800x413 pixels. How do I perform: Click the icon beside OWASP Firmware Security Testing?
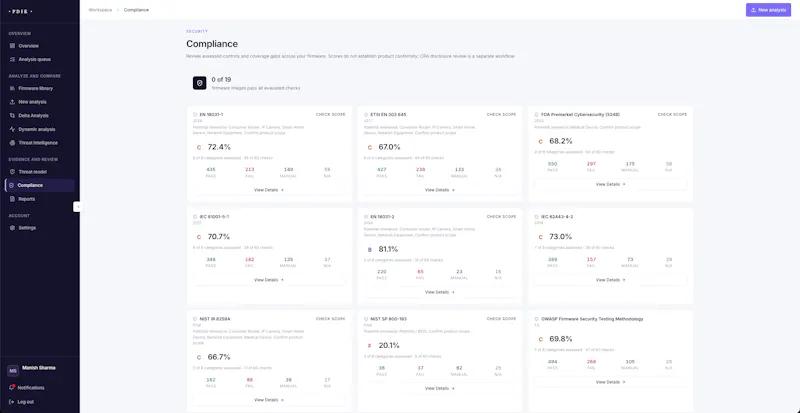537,319
